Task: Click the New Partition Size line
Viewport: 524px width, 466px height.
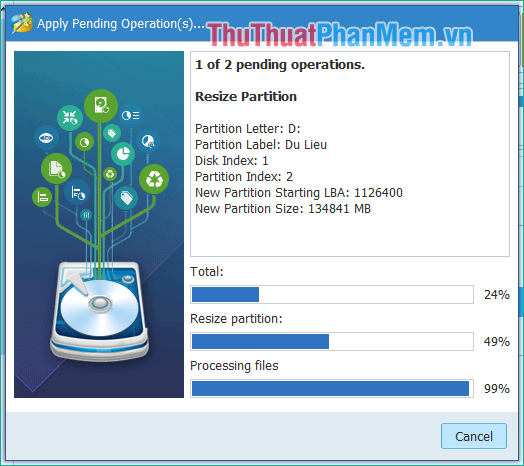Action: (283, 209)
